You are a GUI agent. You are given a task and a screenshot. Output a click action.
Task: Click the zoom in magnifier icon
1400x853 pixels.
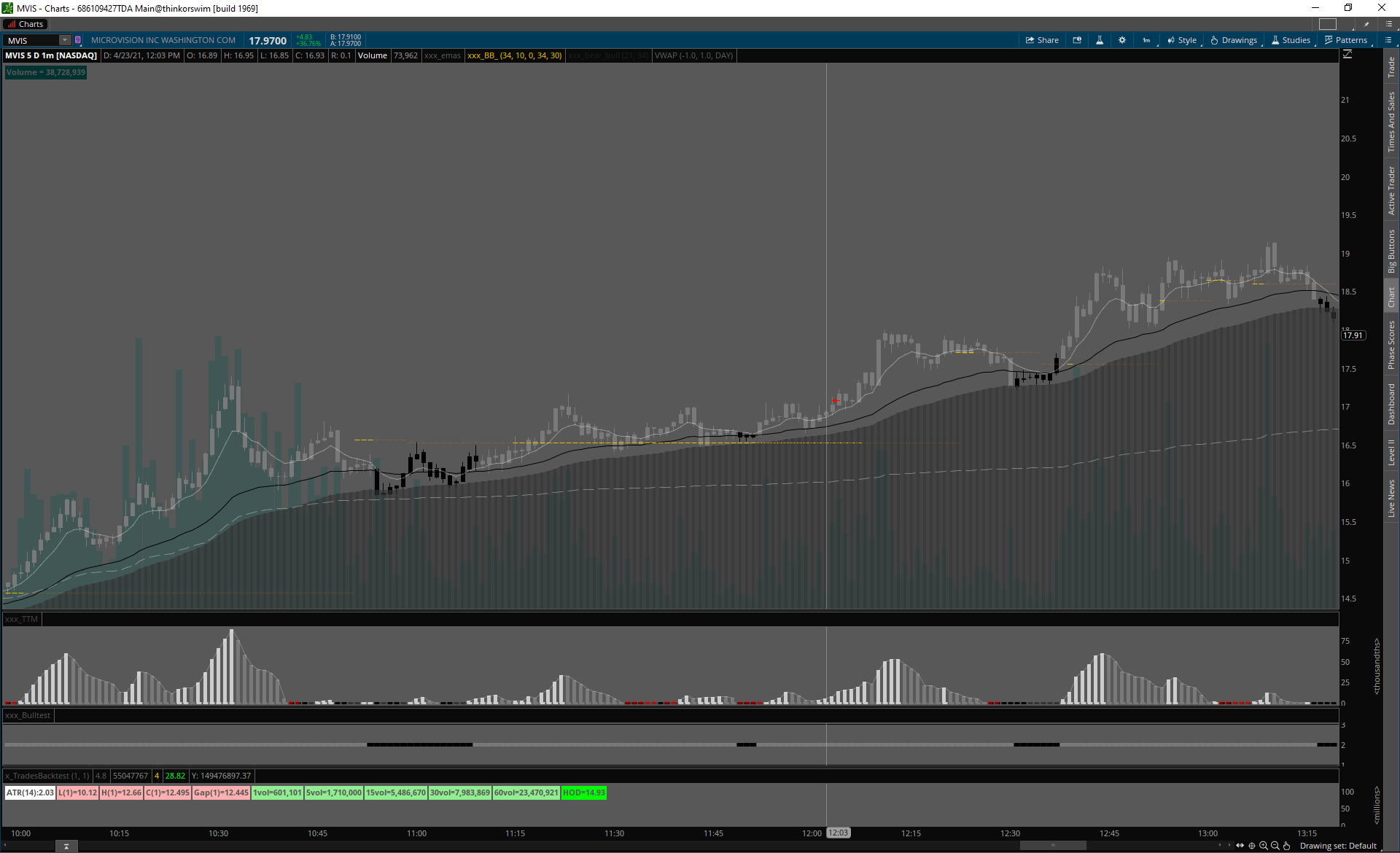pos(1264,846)
